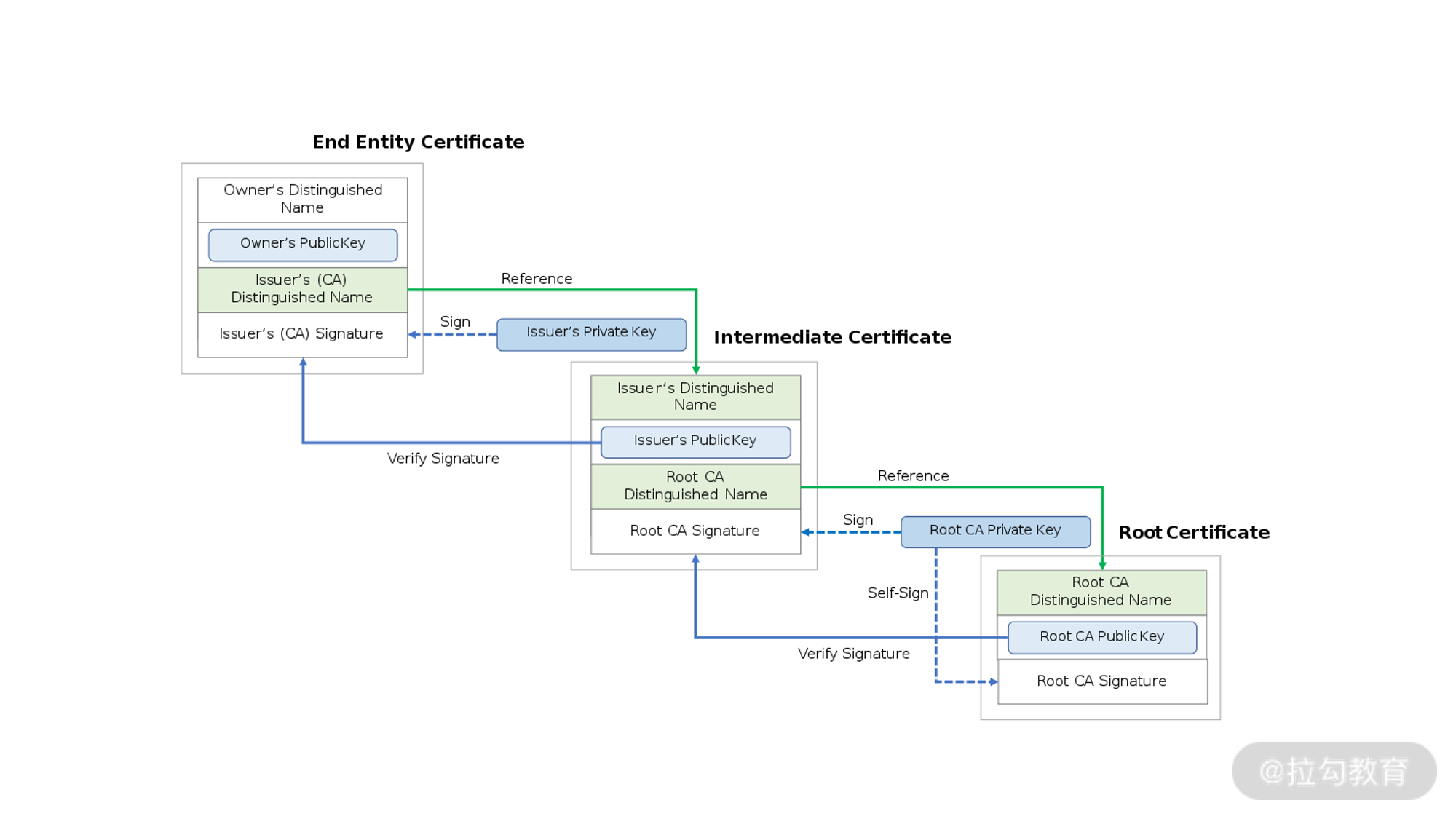Click the Sign label near Issuer's Private Key
The height and width of the screenshot is (819, 1456).
455,322
